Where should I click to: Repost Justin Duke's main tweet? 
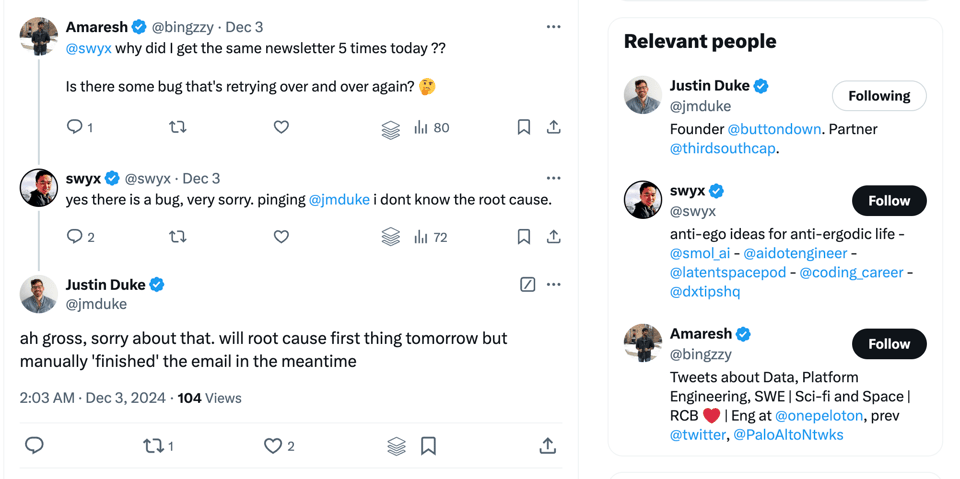pyautogui.click(x=153, y=446)
